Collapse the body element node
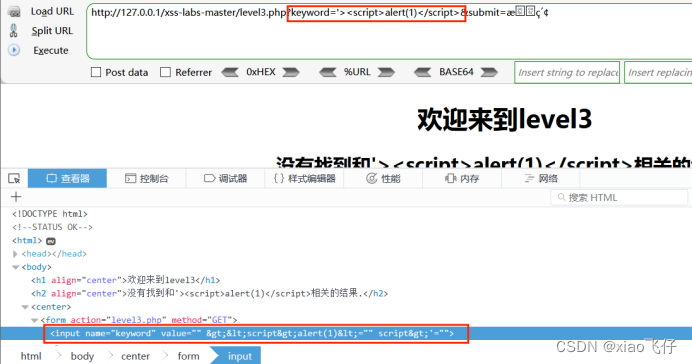Screen dimensions: 692x364 pos(15,267)
